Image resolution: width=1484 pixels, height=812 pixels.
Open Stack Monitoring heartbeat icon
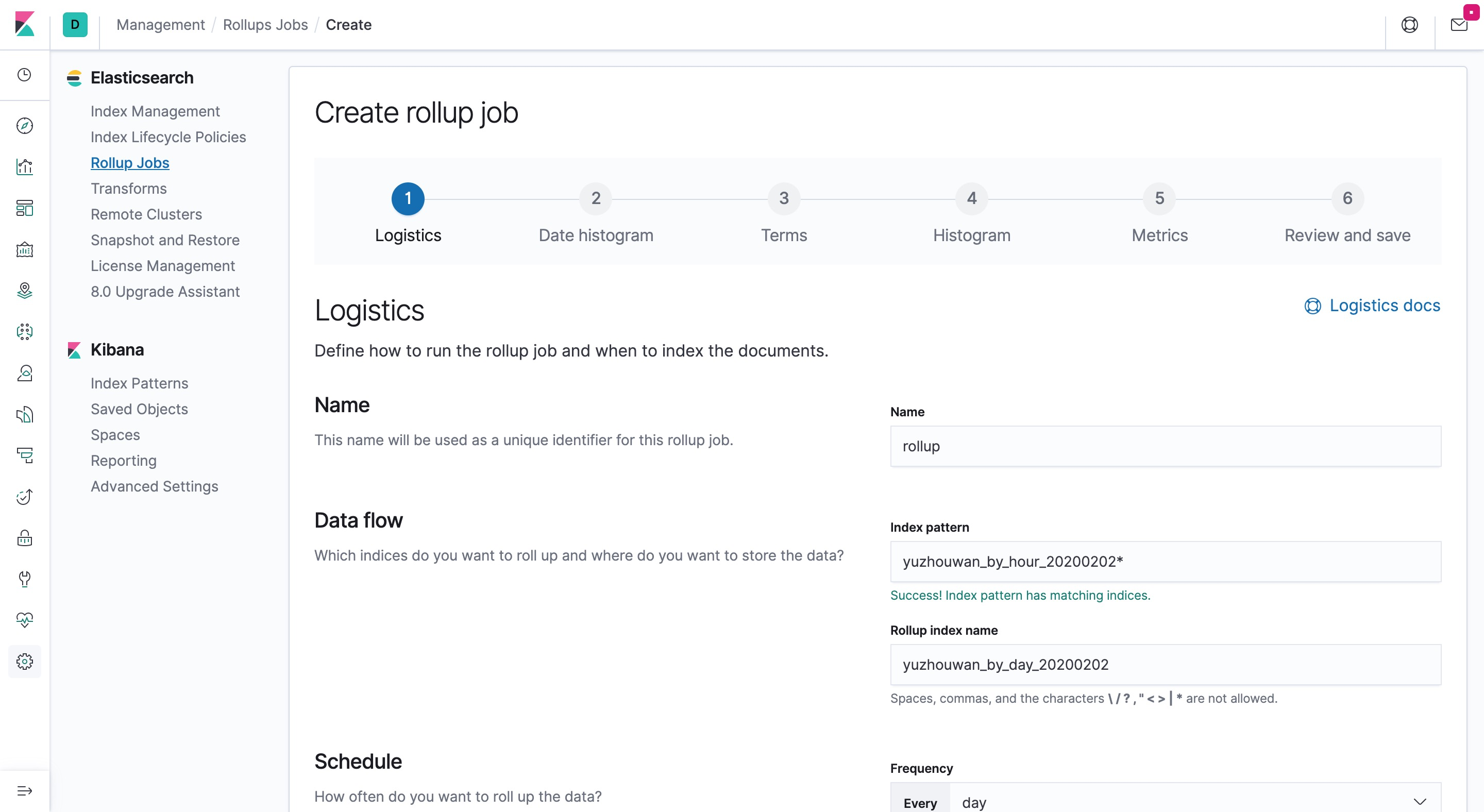pos(24,620)
